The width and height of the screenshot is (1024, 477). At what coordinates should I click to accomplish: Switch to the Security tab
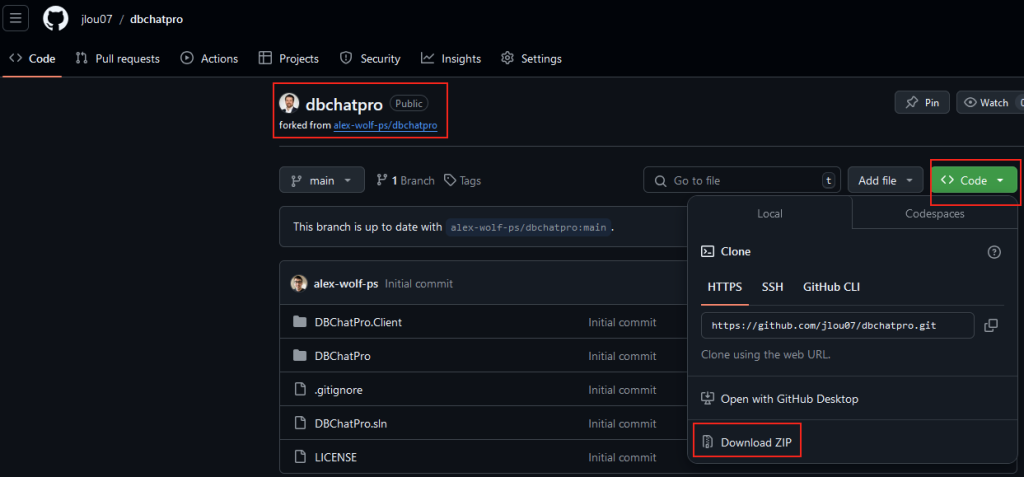click(370, 59)
